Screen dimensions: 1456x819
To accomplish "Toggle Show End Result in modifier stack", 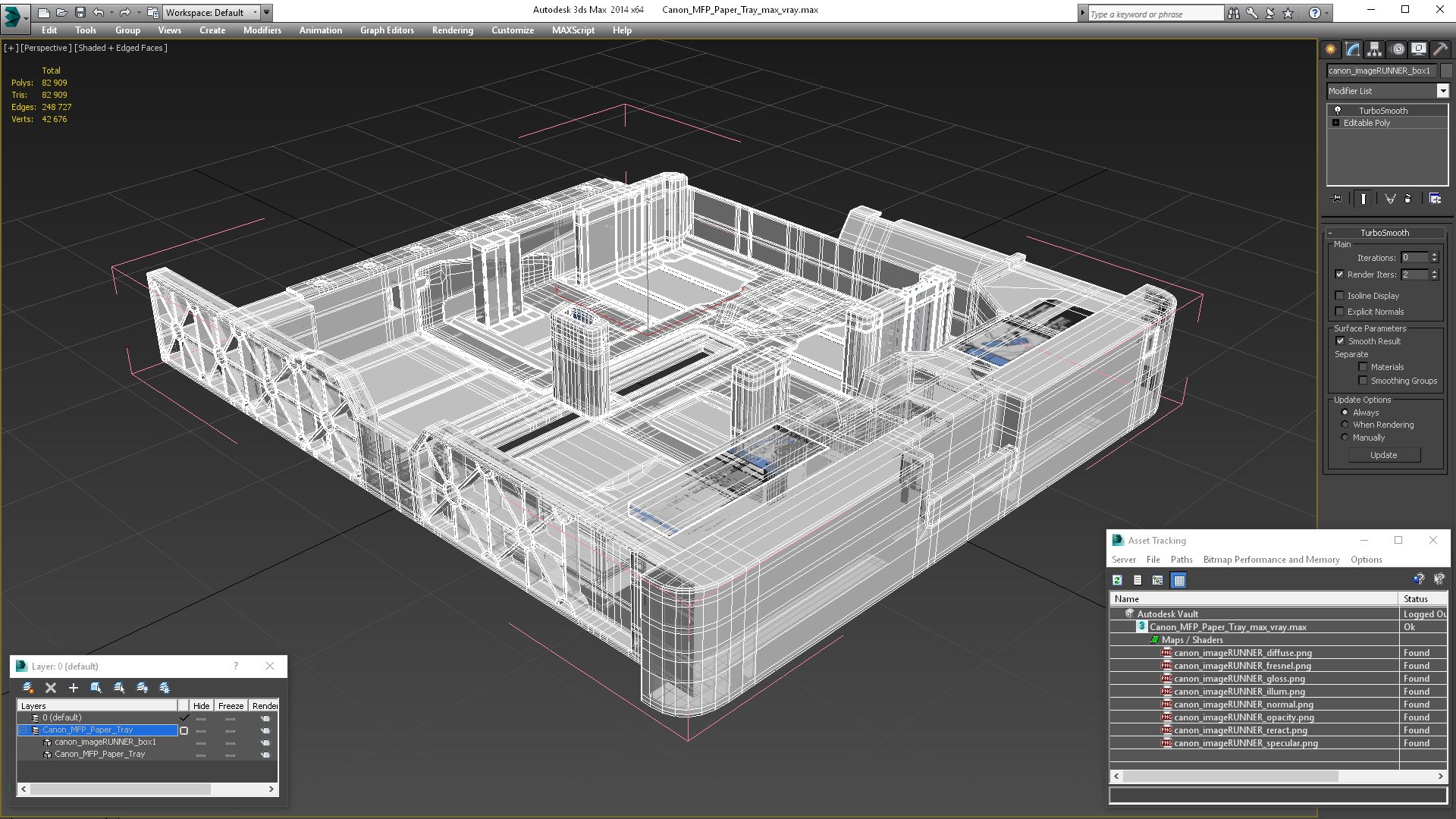I will click(1363, 199).
